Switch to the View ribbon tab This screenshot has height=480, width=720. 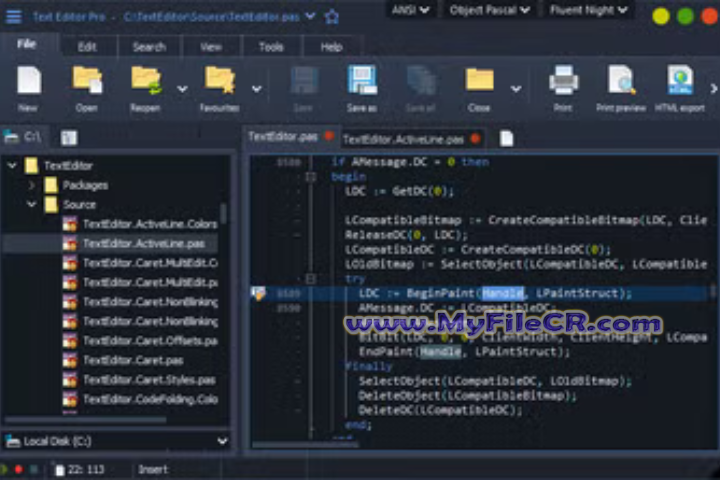[211, 47]
